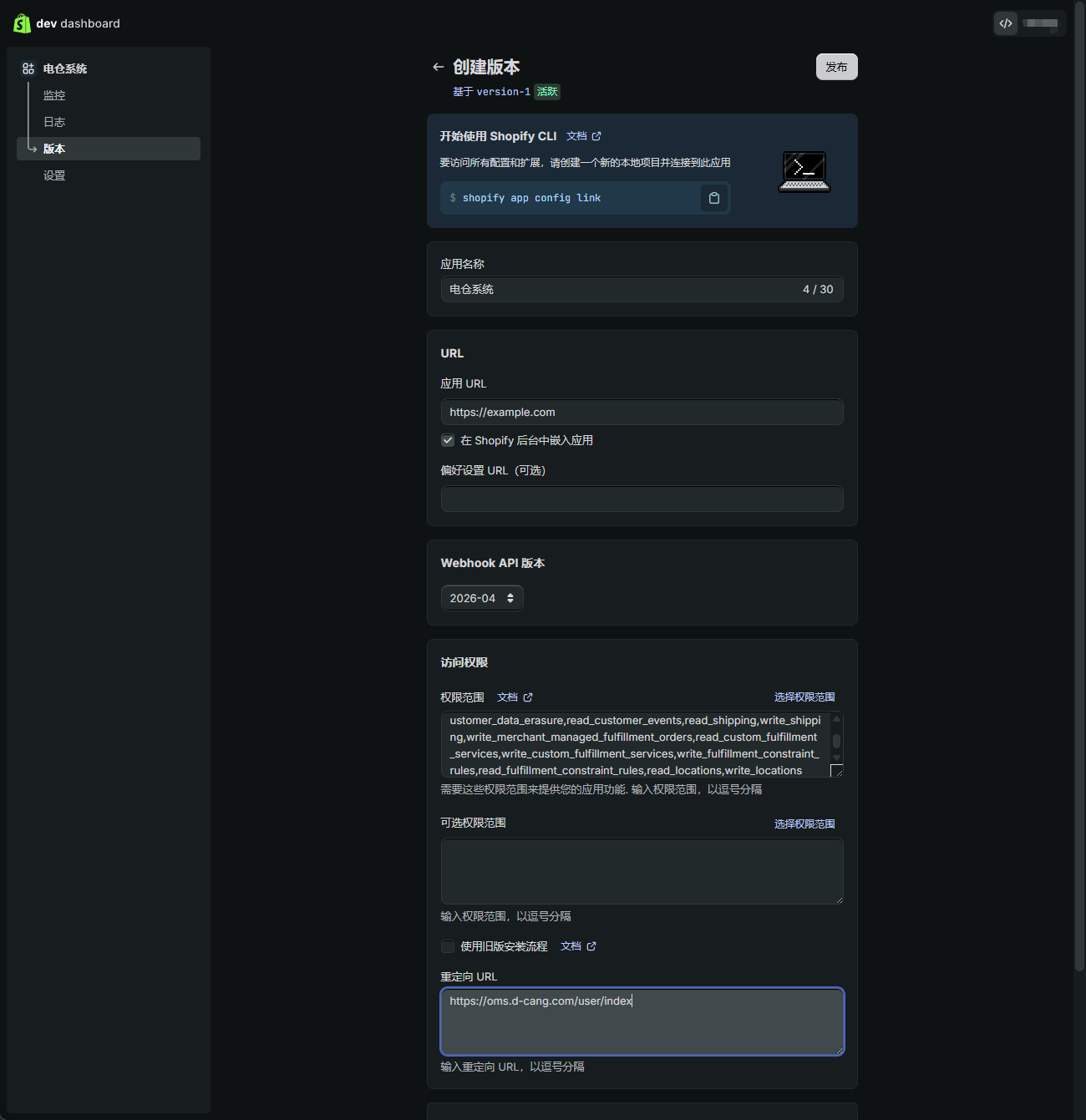Toggle 在 Shopify 后台中嵌入应用 checkbox

[448, 440]
